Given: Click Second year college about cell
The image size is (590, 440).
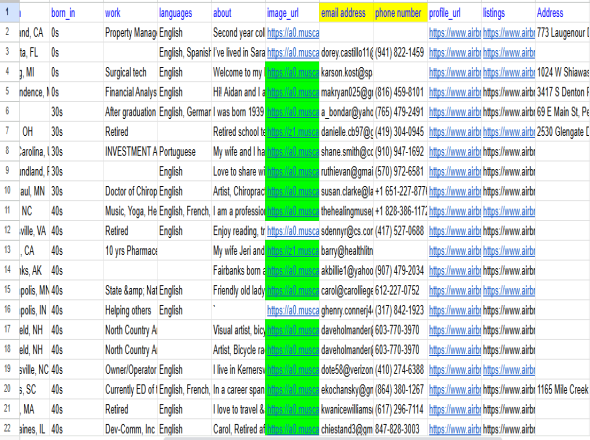Looking at the screenshot, I should pyautogui.click(x=238, y=33).
